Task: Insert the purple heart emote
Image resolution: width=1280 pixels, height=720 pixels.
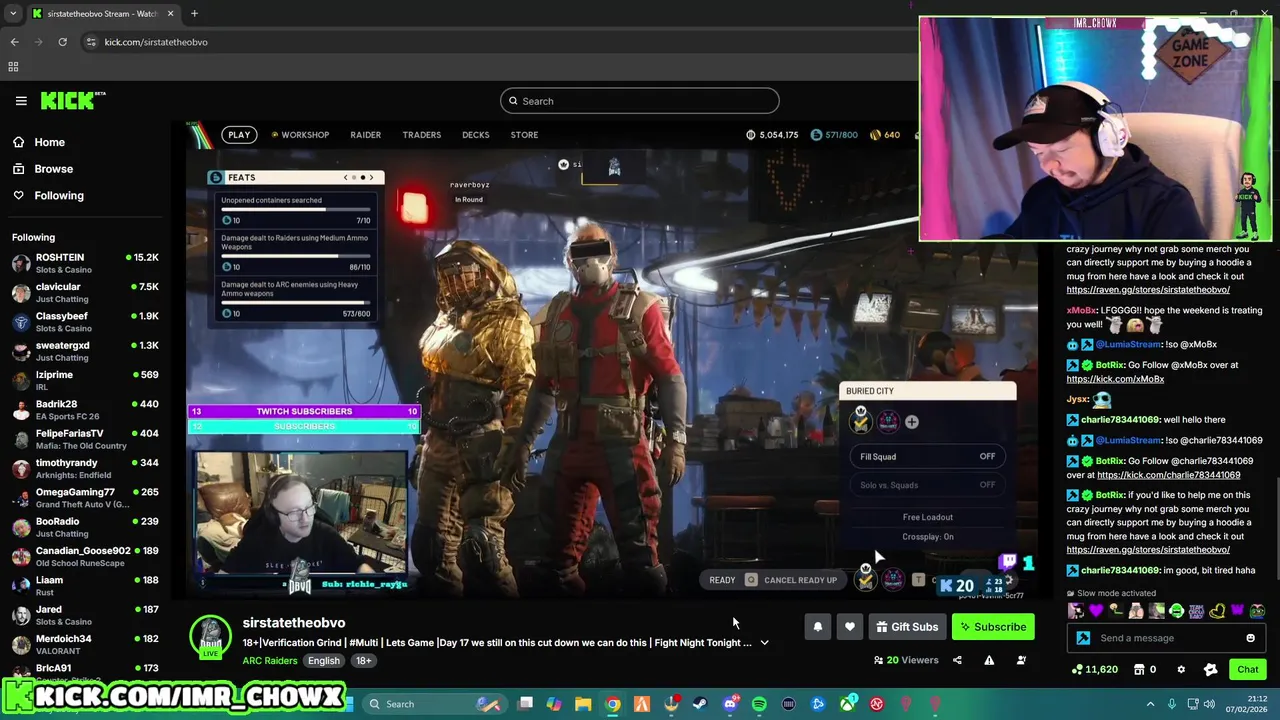Action: tap(1095, 611)
